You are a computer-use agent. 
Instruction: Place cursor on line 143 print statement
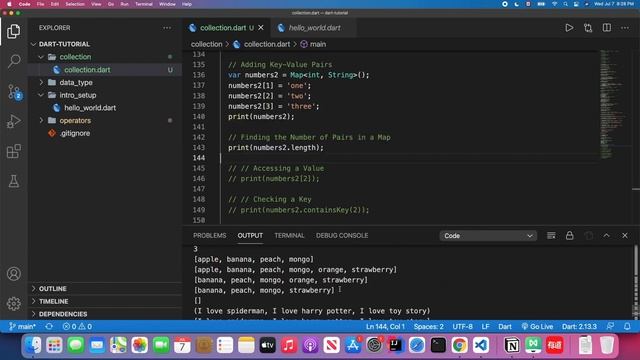click(x=276, y=148)
